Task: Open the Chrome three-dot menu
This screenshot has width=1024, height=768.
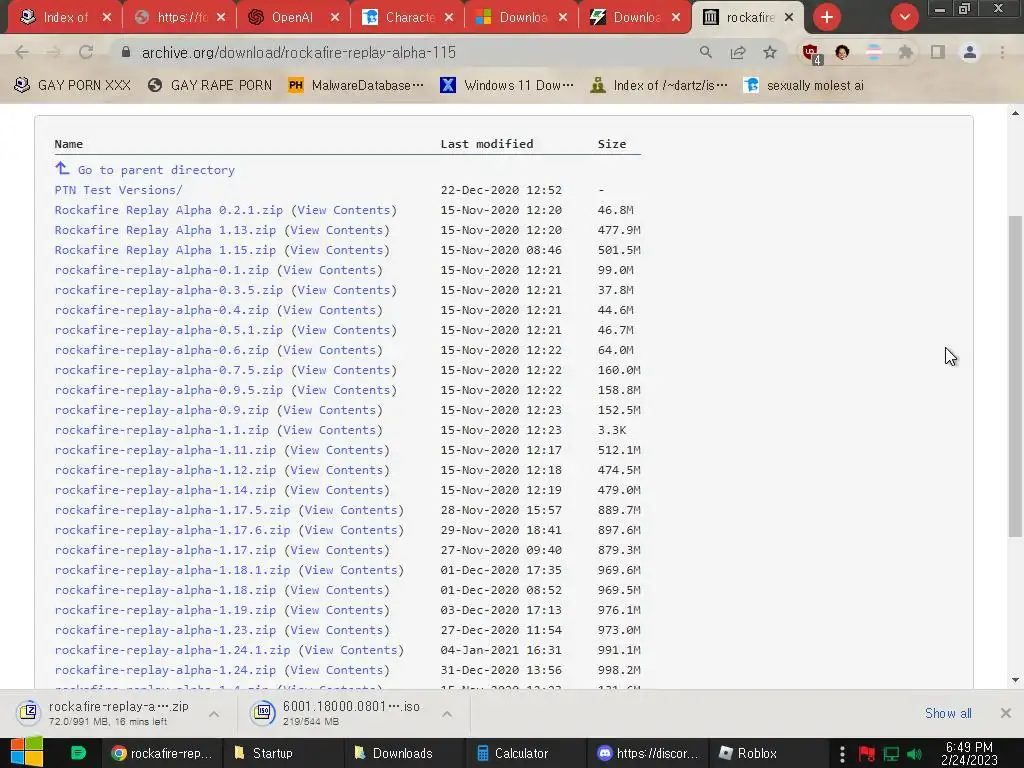Action: pyautogui.click(x=1002, y=52)
